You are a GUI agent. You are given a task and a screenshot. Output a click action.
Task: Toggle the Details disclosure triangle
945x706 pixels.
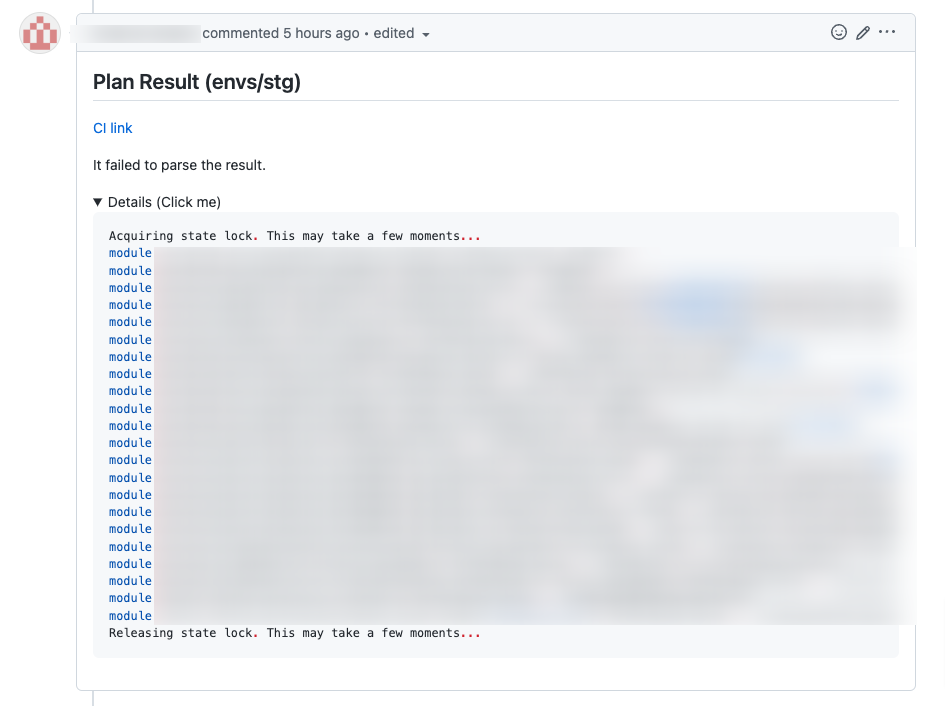coord(97,201)
